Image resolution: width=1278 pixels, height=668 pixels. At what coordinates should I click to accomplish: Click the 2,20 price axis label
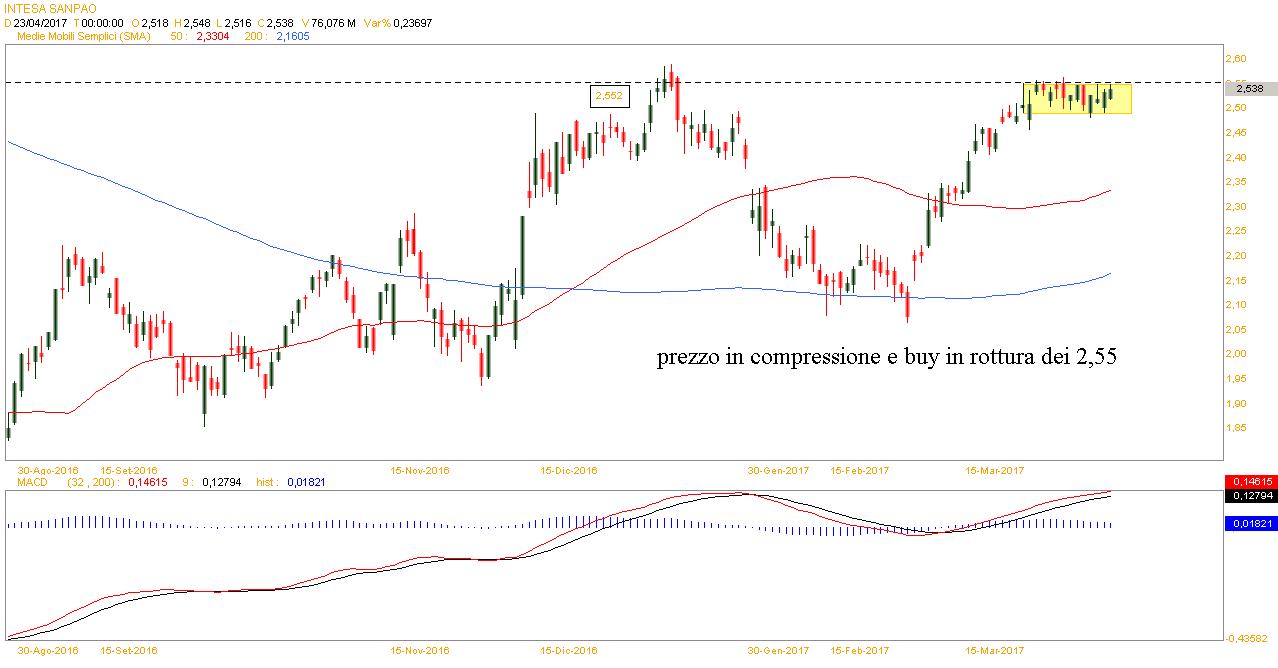click(x=1238, y=255)
